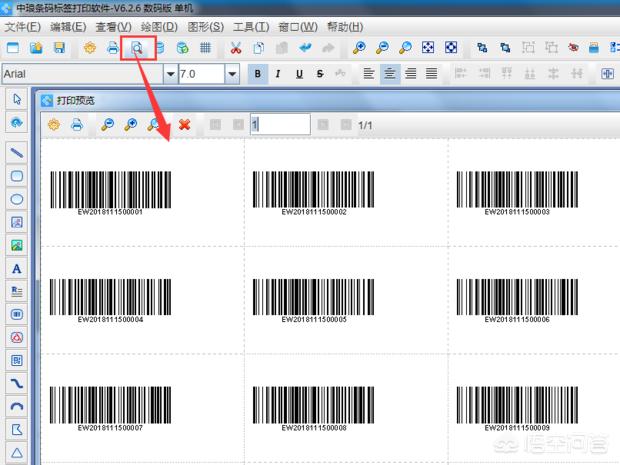Select the barcode drawing tool
This screenshot has height=465, width=620.
tap(17, 314)
